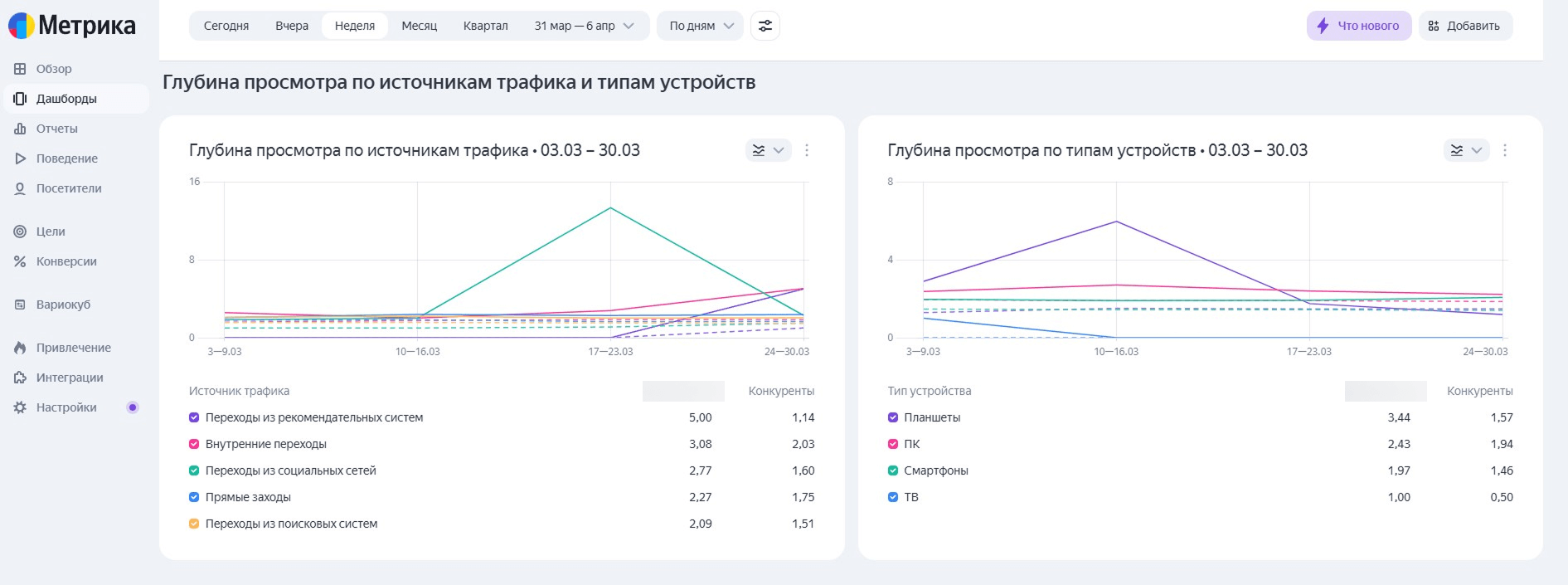Select the Месяц period tab
This screenshot has height=585, width=1568.
click(x=419, y=26)
